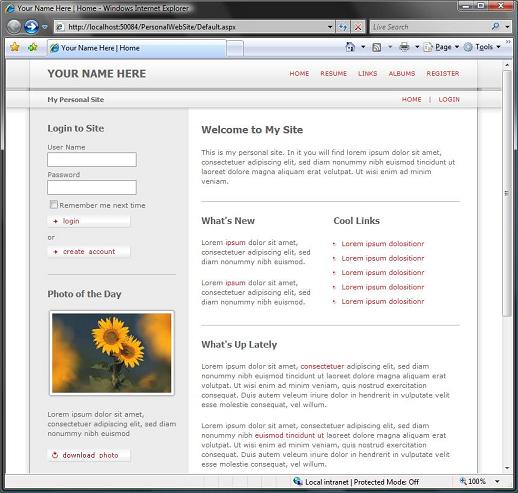Viewport: 518px width, 493px height.
Task: Toggle Remember me next time checkbox
Action: pos(53,204)
